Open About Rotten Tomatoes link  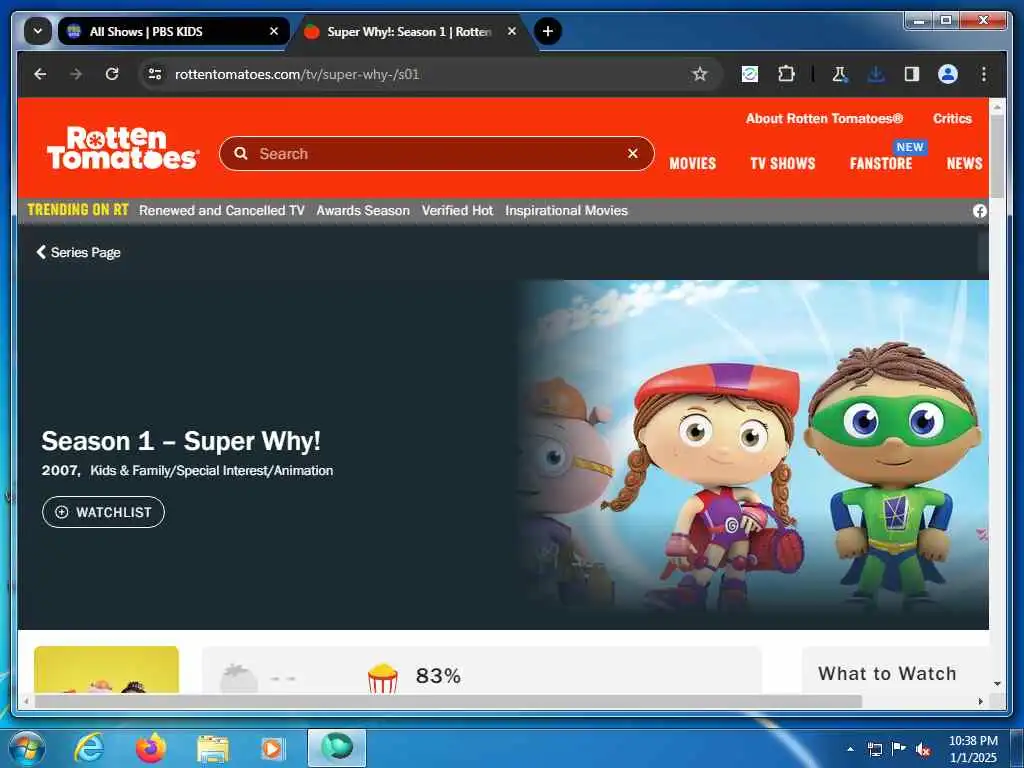tap(824, 118)
